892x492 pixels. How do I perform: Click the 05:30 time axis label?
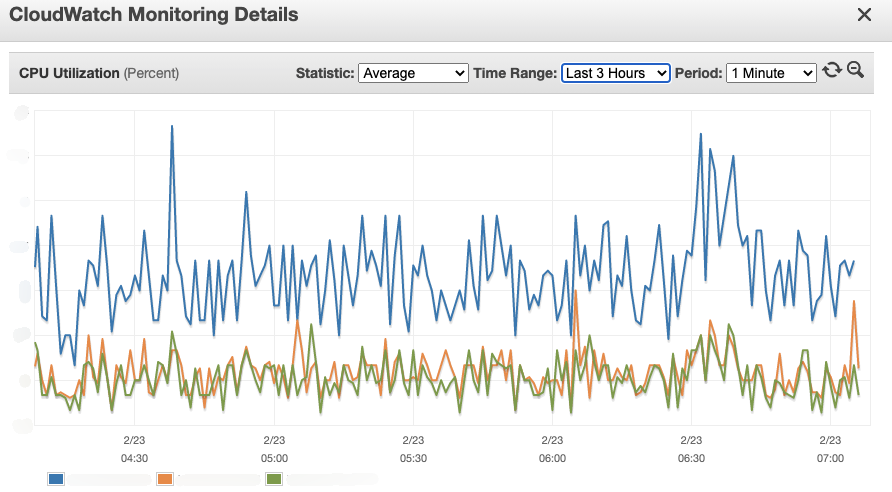tap(413, 458)
